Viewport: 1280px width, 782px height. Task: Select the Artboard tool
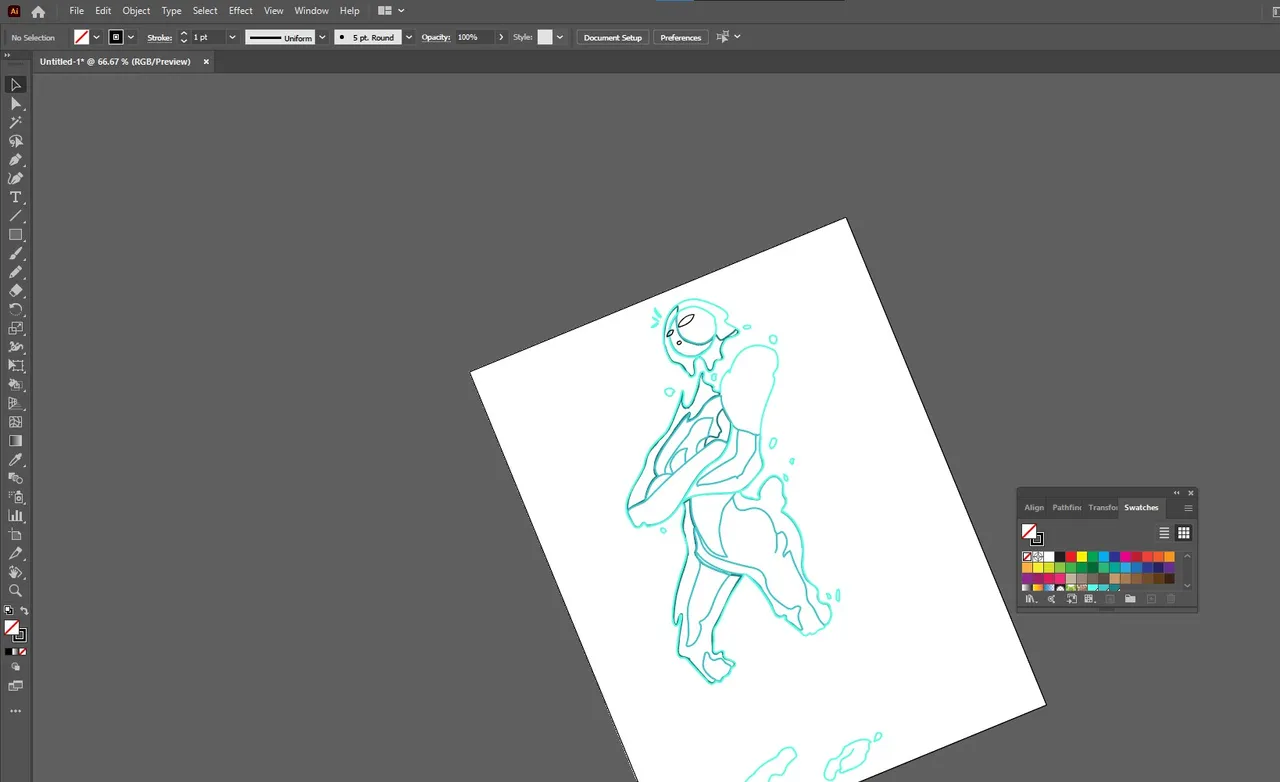click(15, 534)
